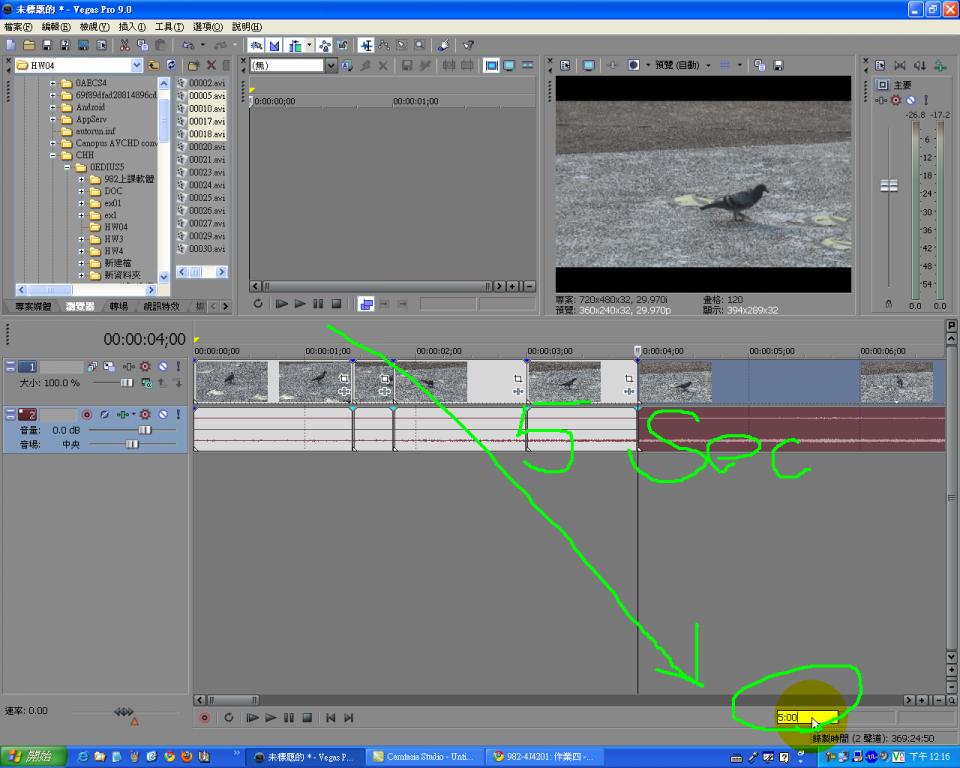Expand the DOC folder in tree
The image size is (960, 768).
point(82,191)
